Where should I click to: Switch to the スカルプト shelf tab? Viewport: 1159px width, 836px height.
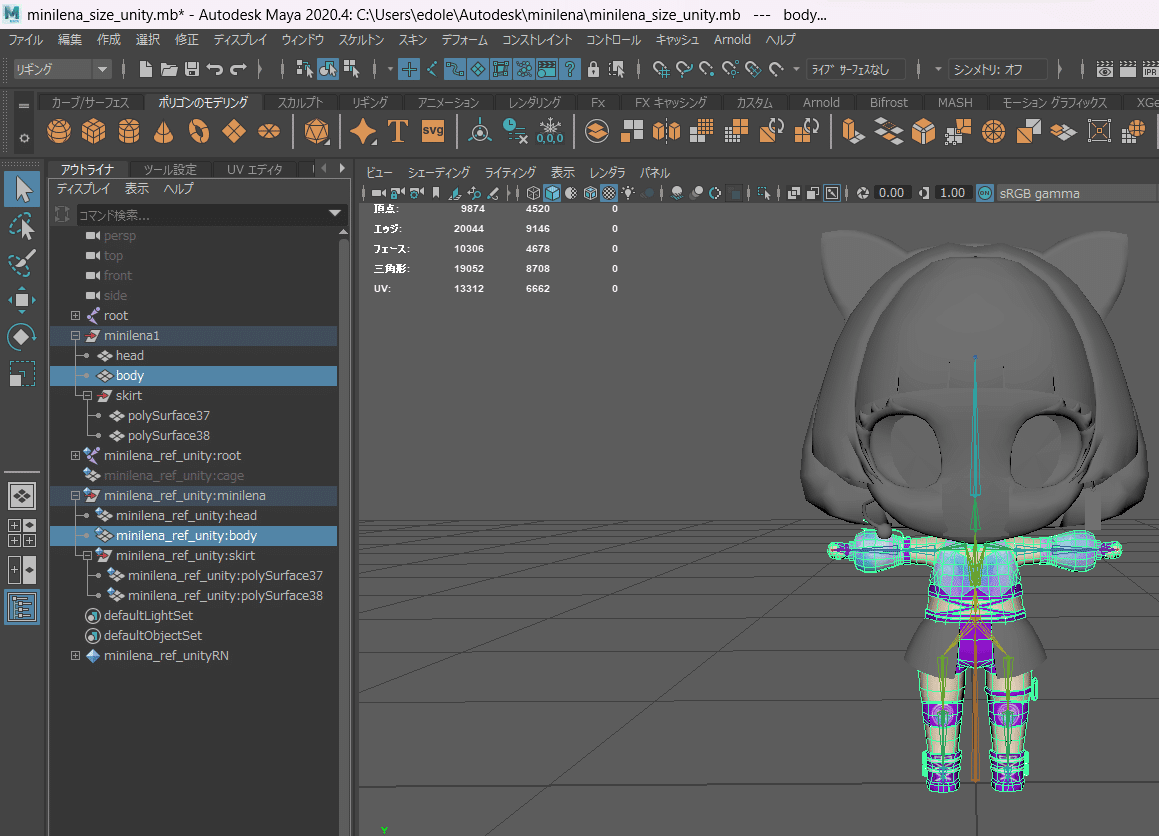[x=300, y=102]
